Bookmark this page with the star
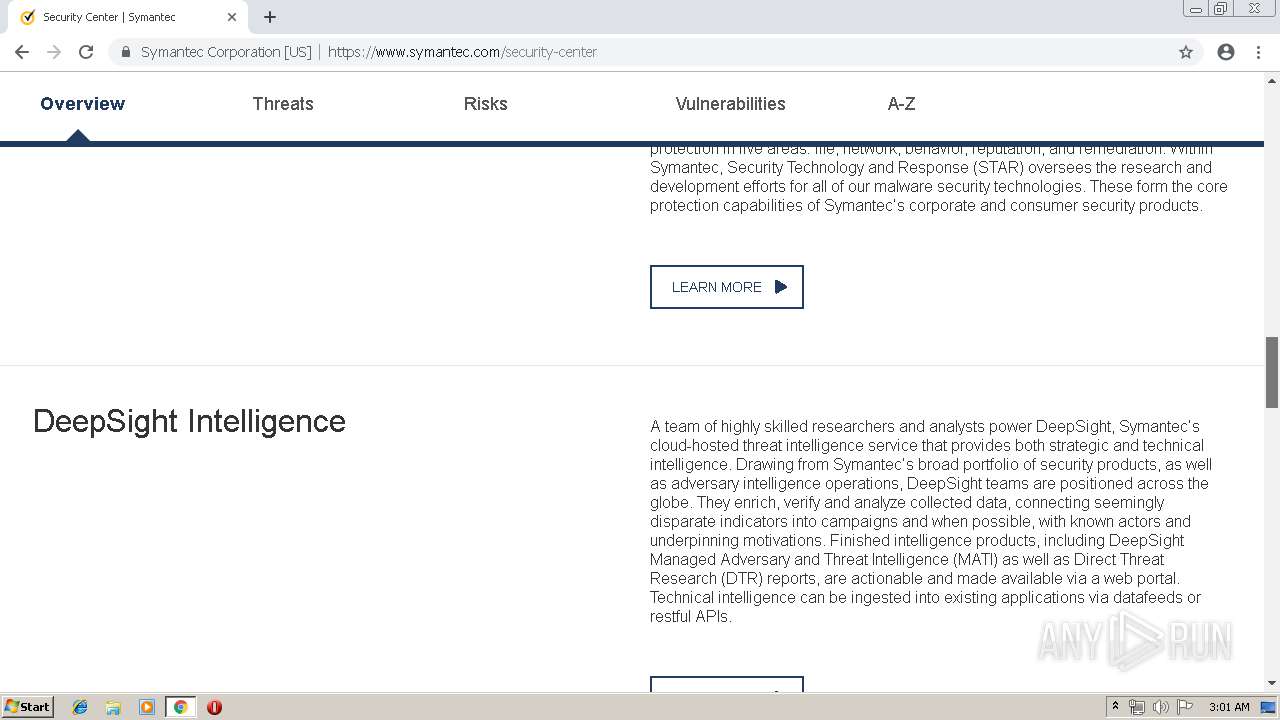Viewport: 1280px width, 720px height. pyautogui.click(x=1186, y=52)
